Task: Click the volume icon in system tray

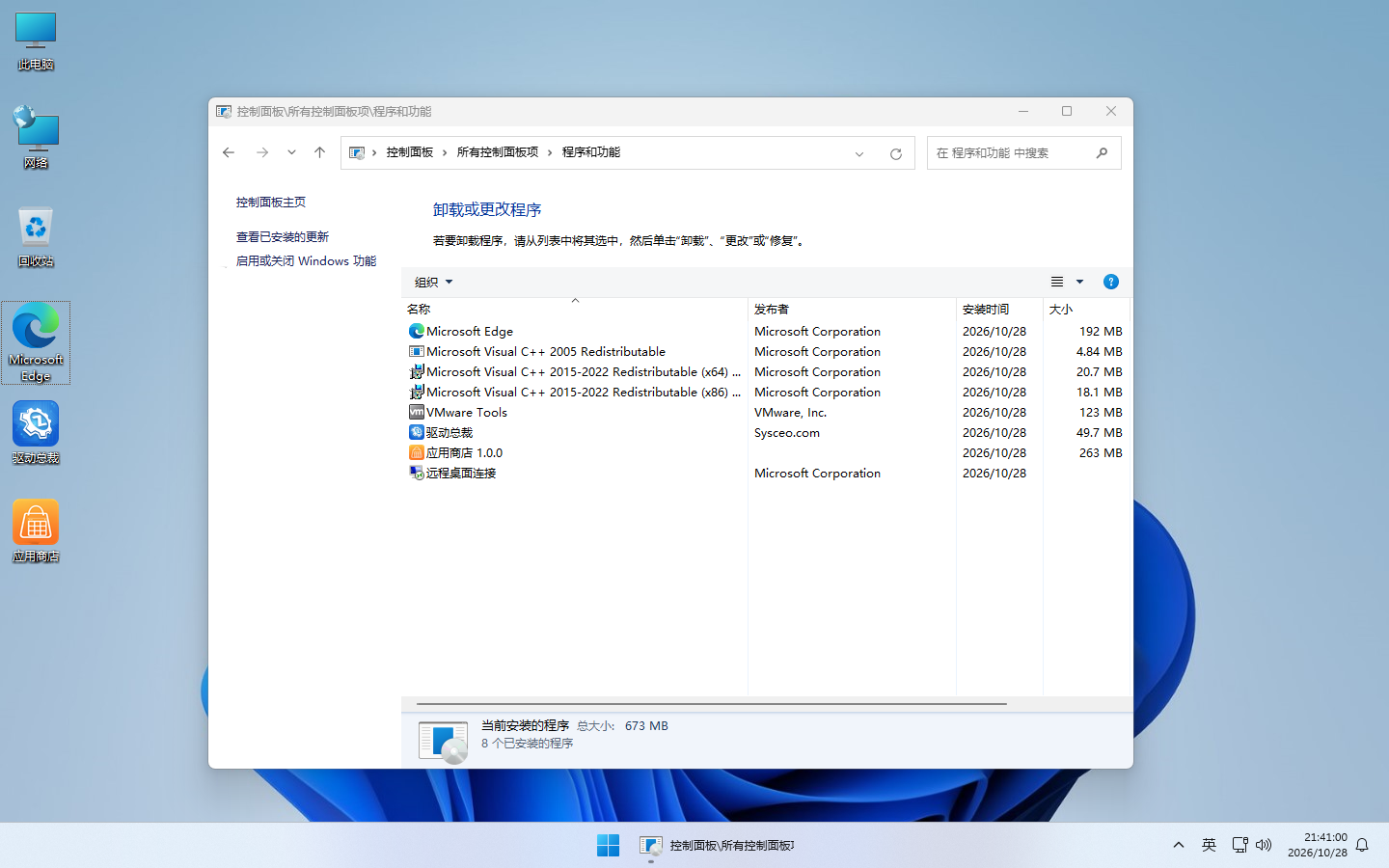Action: (1264, 845)
